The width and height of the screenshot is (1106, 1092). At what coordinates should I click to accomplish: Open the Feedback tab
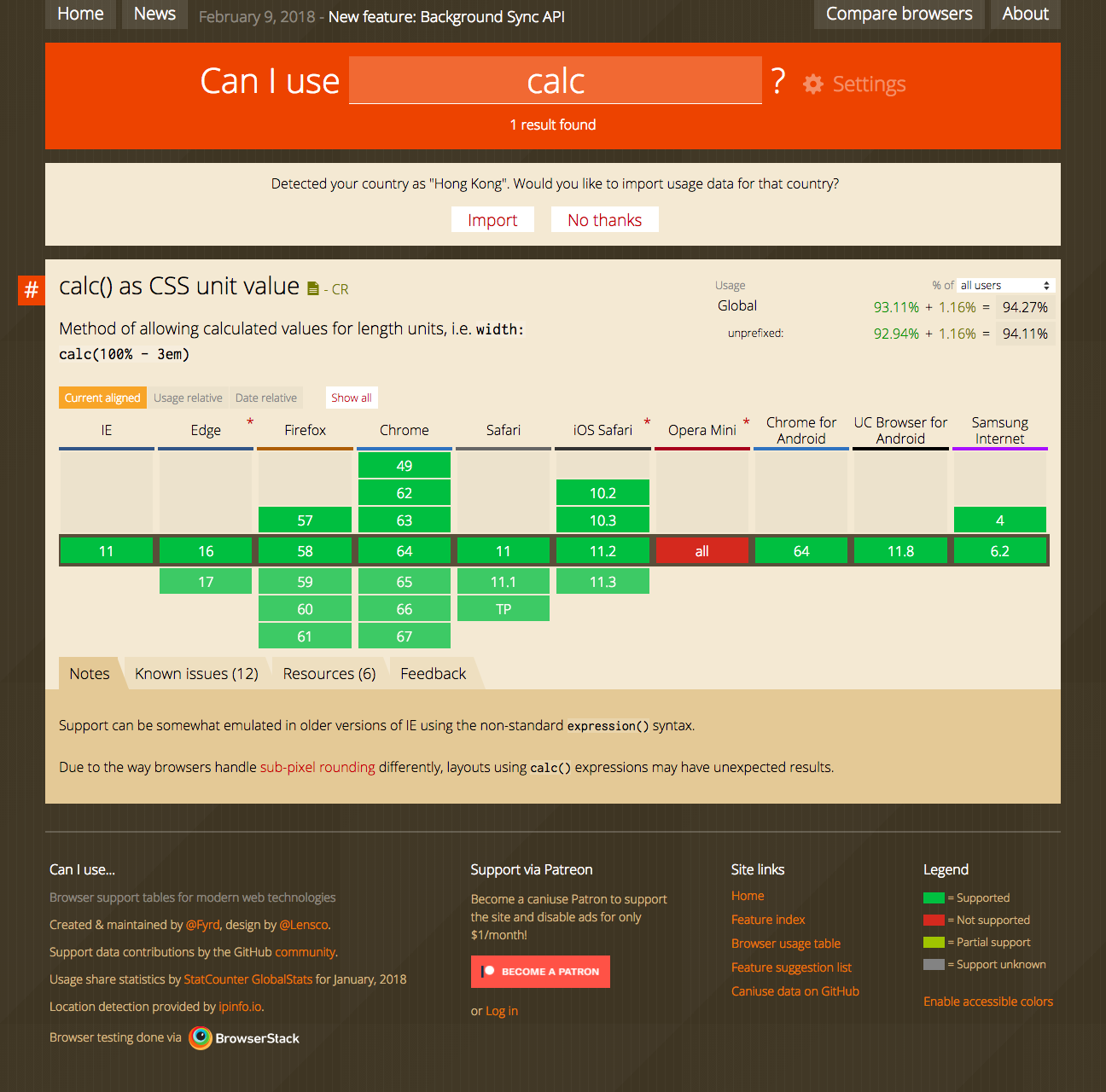coord(434,673)
